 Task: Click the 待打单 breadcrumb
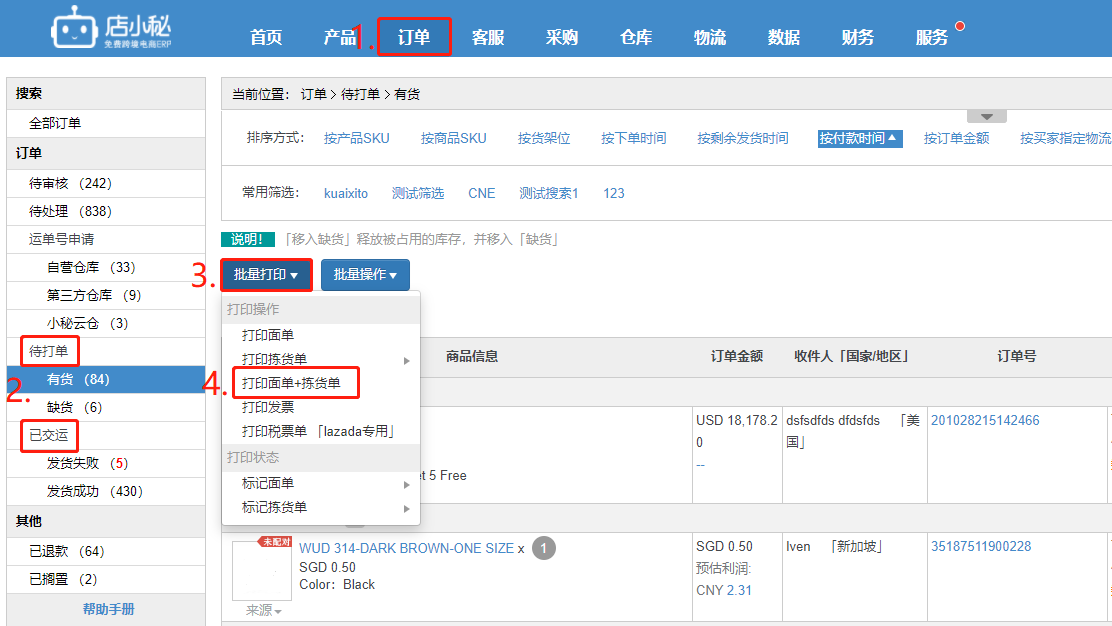pos(360,94)
